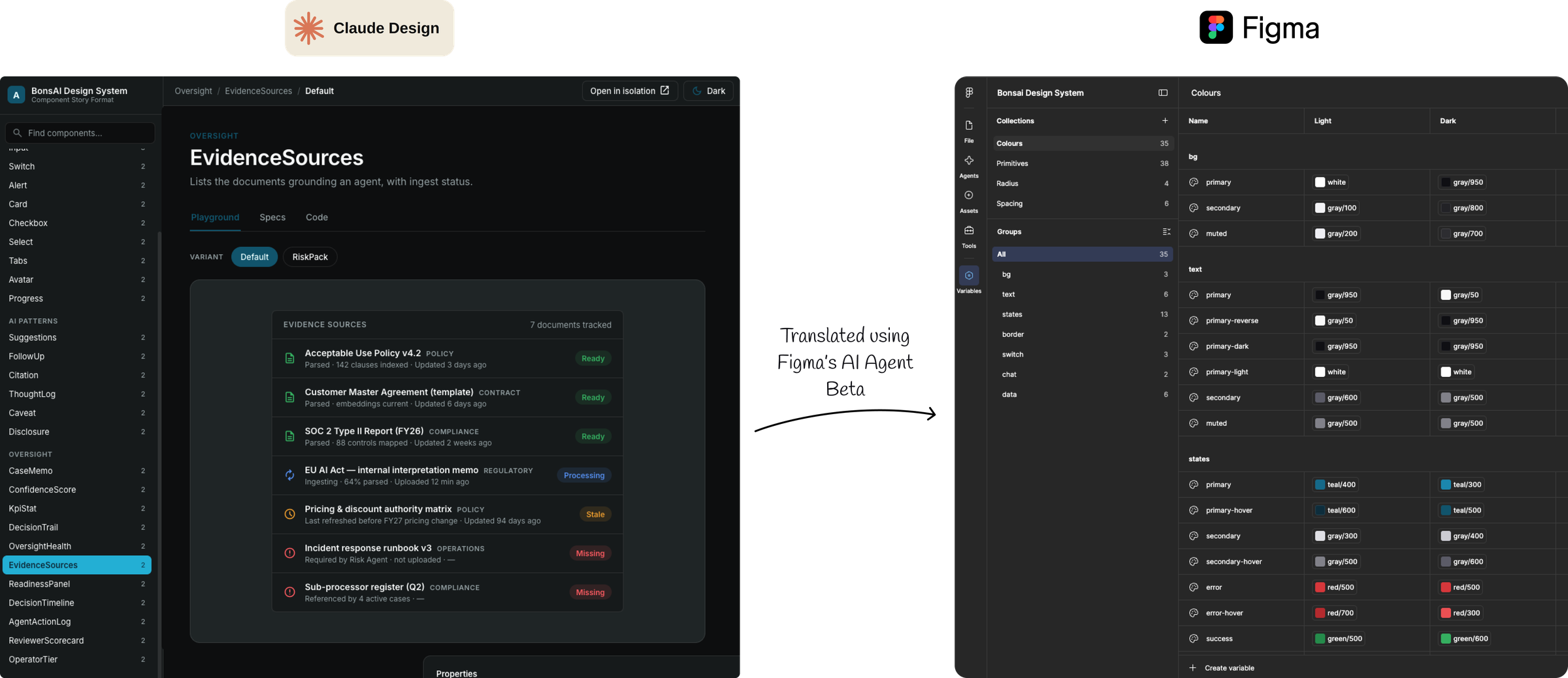This screenshot has width=1568, height=678.
Task: Click Create variable button
Action: (x=1222, y=668)
